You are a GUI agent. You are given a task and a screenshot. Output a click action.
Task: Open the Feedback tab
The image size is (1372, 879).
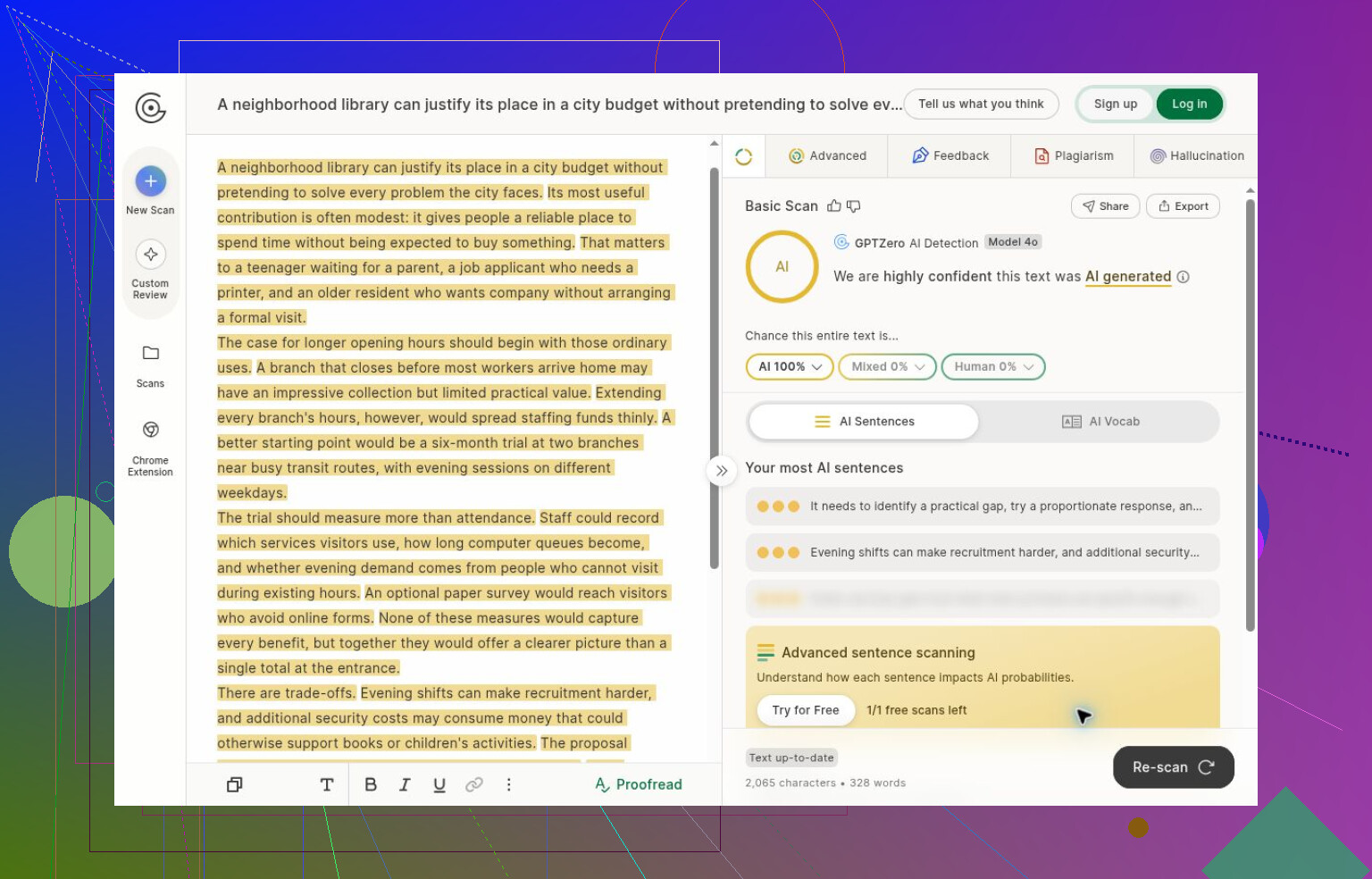click(x=950, y=156)
